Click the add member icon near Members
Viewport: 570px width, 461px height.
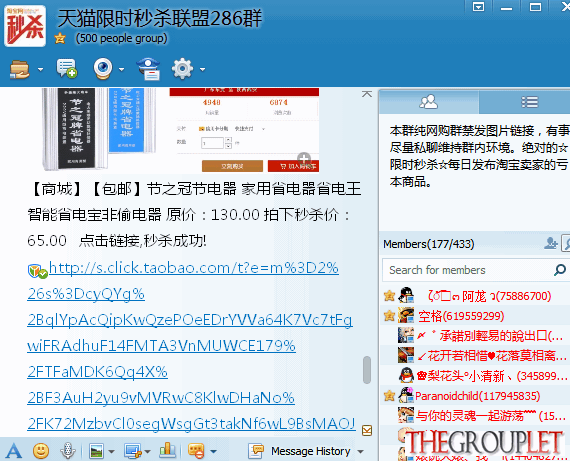(550, 243)
